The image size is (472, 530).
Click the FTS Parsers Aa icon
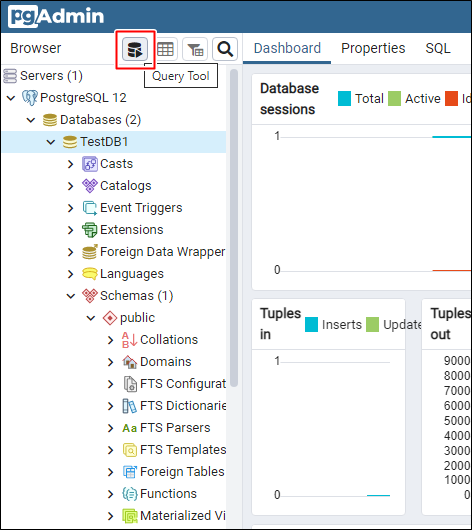(129, 428)
